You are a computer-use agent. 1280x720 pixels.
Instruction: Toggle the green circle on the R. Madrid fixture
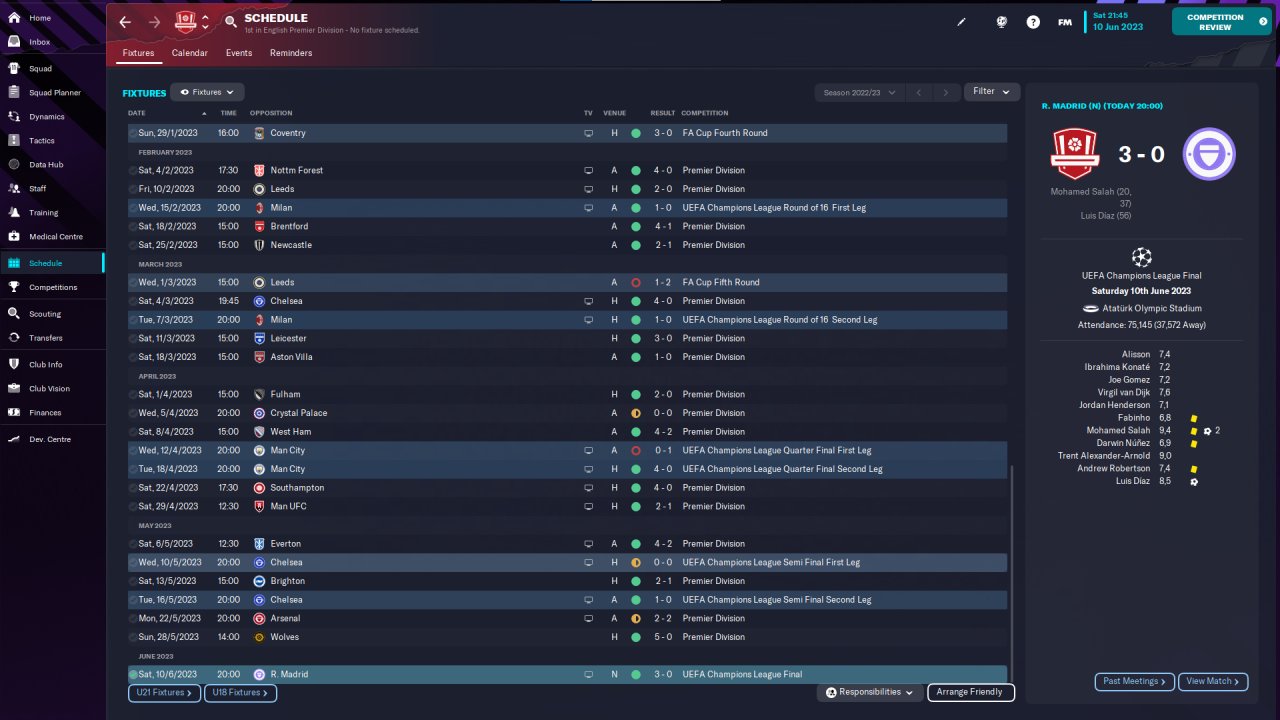click(x=134, y=675)
